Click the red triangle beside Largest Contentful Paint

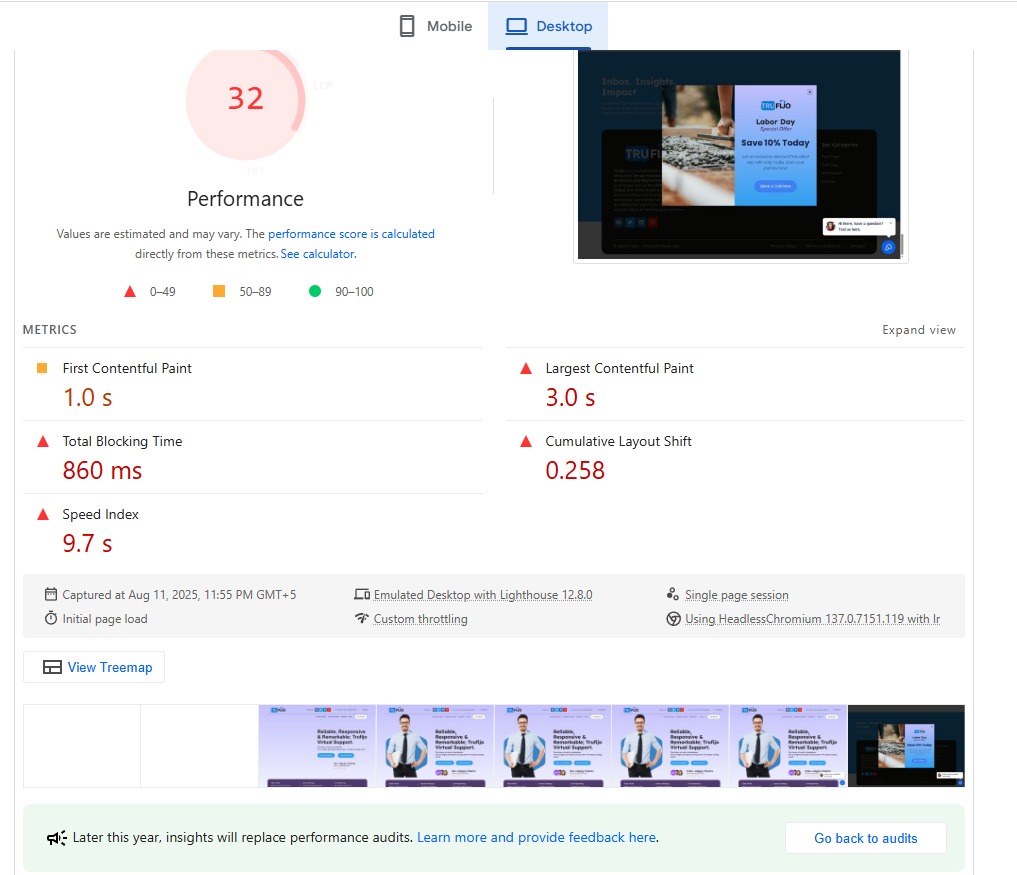(x=526, y=369)
